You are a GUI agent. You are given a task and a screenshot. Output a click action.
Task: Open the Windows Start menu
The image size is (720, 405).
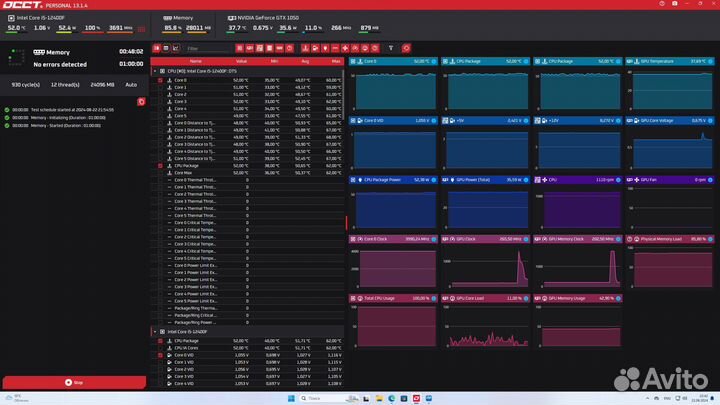click(x=291, y=398)
